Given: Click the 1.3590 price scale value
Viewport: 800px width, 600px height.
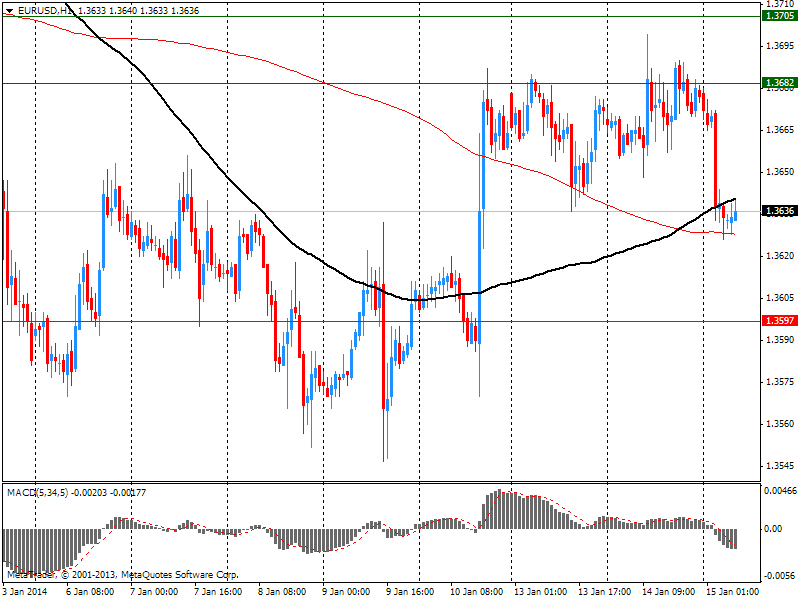Looking at the screenshot, I should [x=780, y=339].
